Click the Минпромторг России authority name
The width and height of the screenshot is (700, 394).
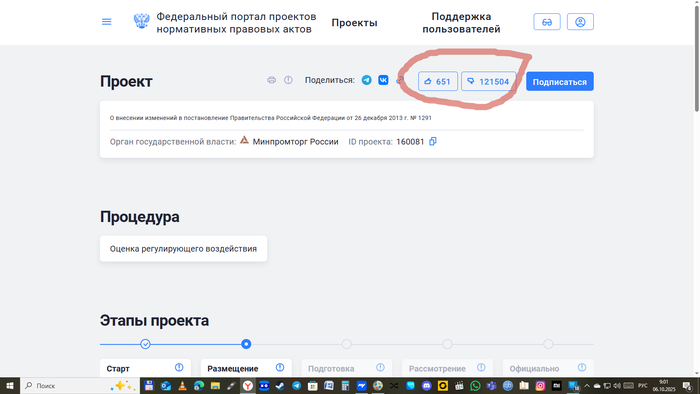coord(296,142)
